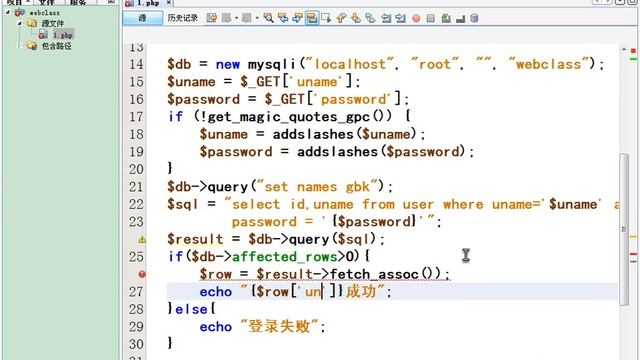Click red error icon on line 26 gutter
The image size is (640, 360).
(x=142, y=274)
